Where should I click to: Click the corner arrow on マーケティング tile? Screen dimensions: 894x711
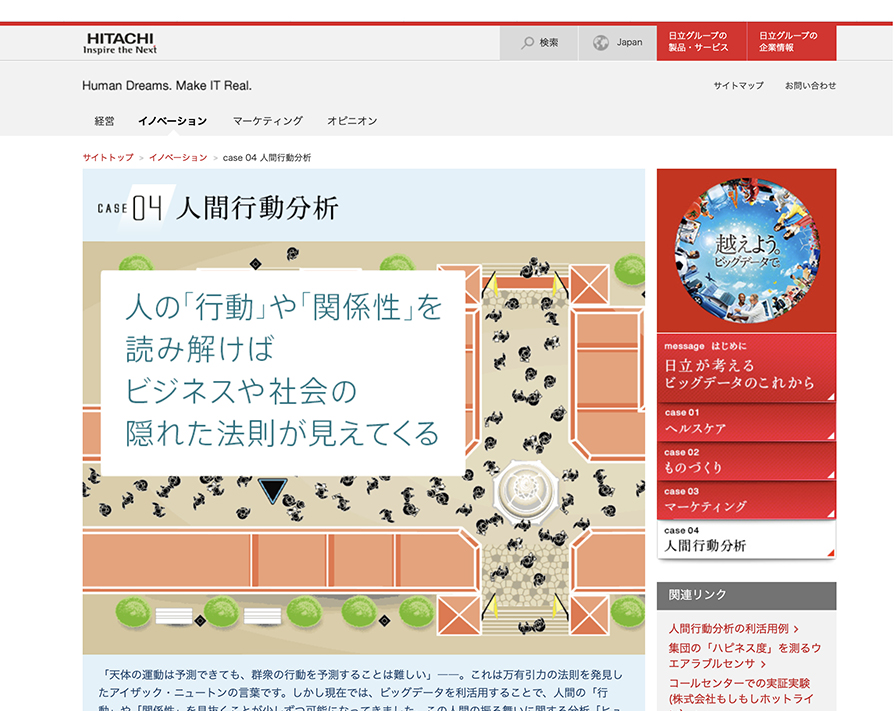coord(830,513)
